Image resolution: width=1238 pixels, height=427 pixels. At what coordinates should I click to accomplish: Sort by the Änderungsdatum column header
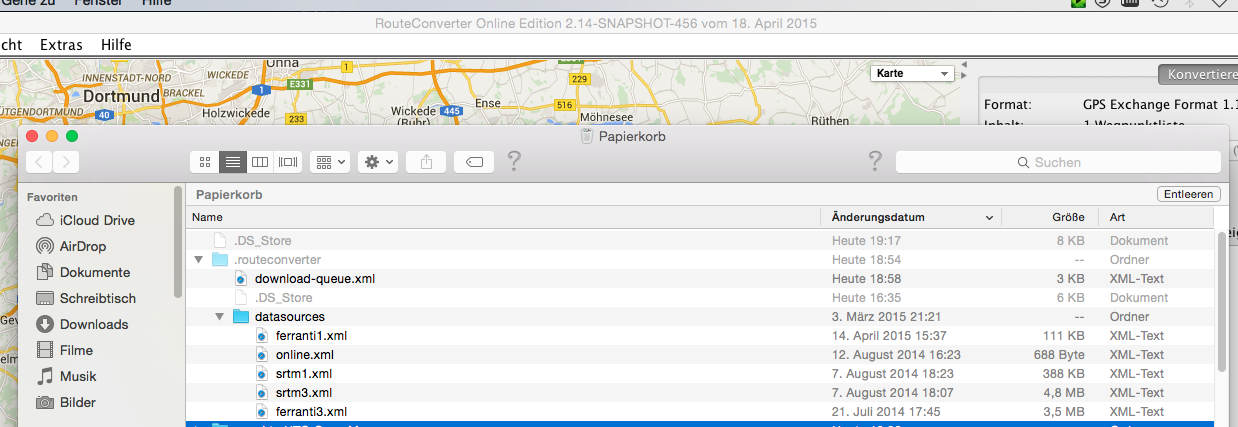(908, 217)
